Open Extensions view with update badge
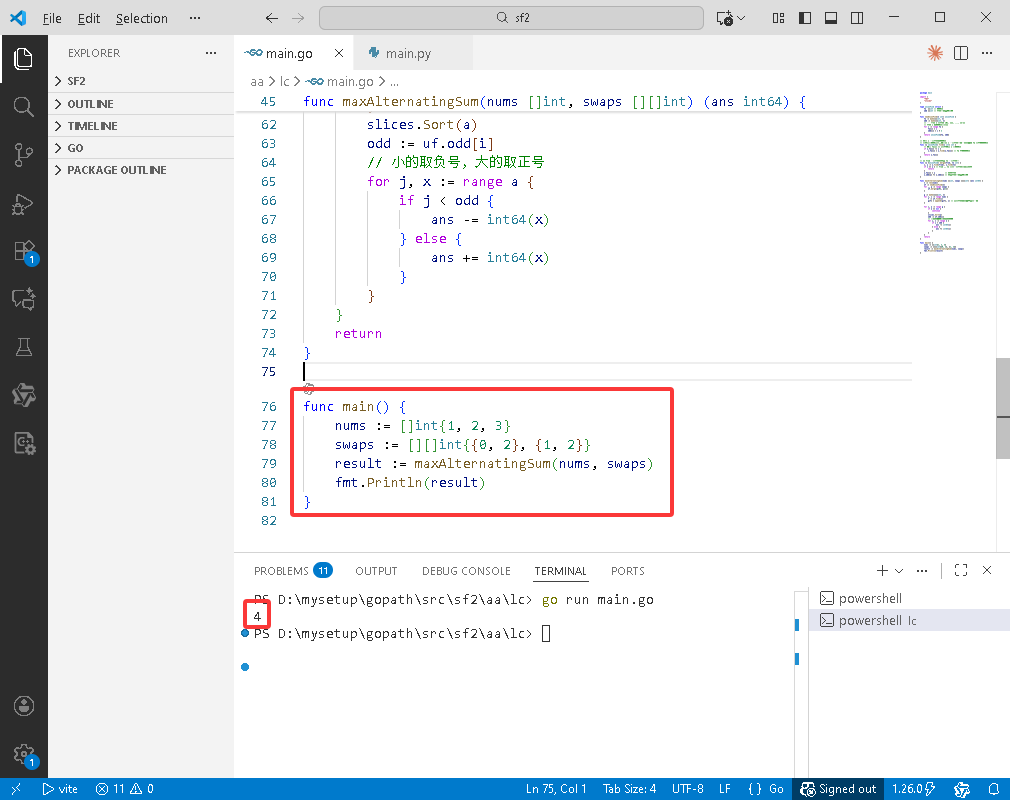The width and height of the screenshot is (1010, 800). [24, 251]
